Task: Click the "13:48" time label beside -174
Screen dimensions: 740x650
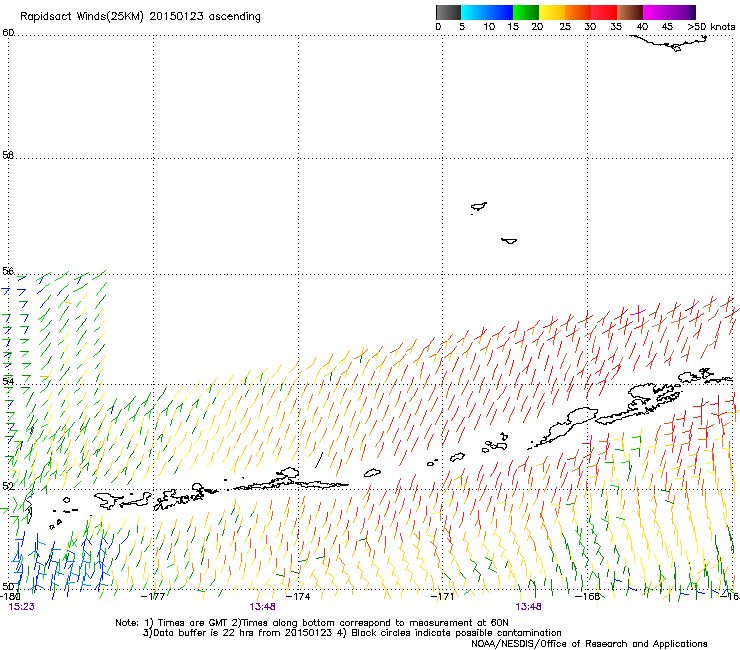Action: pos(263,607)
